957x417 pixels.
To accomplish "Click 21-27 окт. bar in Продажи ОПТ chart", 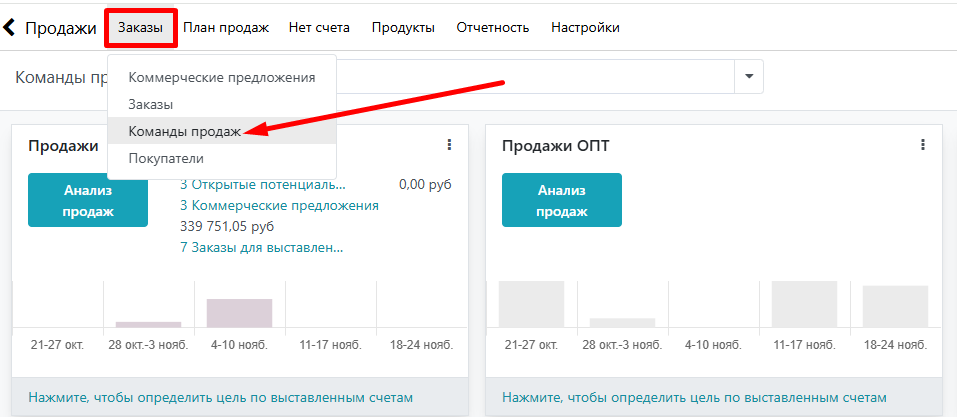I will [x=531, y=304].
